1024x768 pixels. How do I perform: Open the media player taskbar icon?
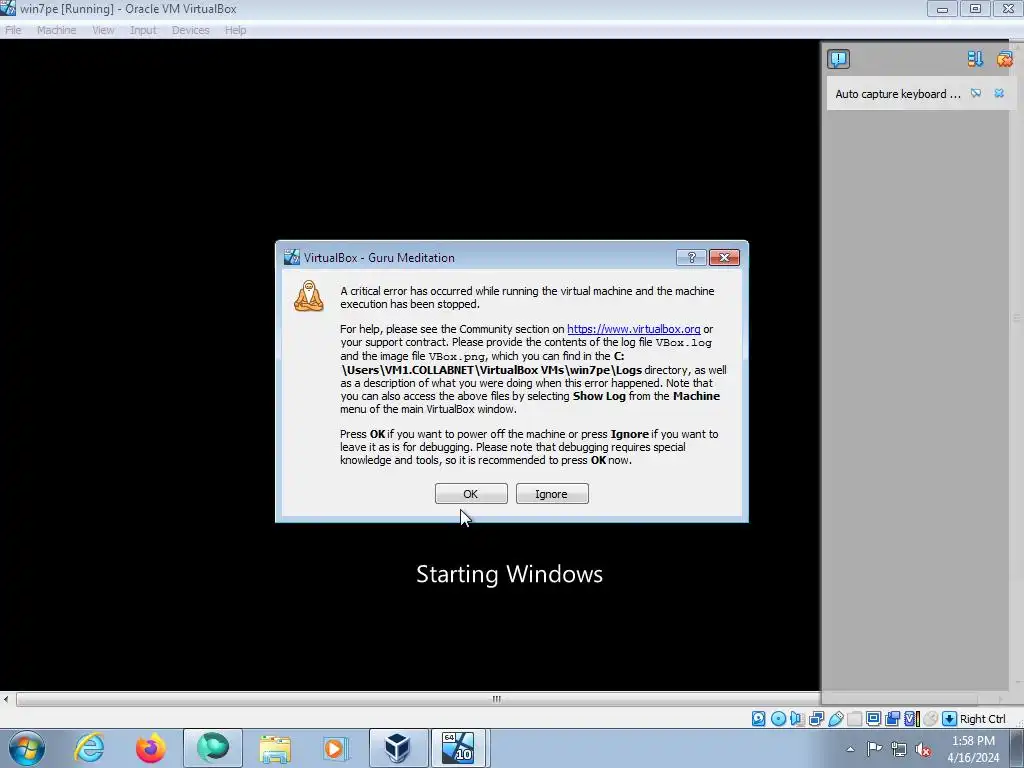coord(336,748)
